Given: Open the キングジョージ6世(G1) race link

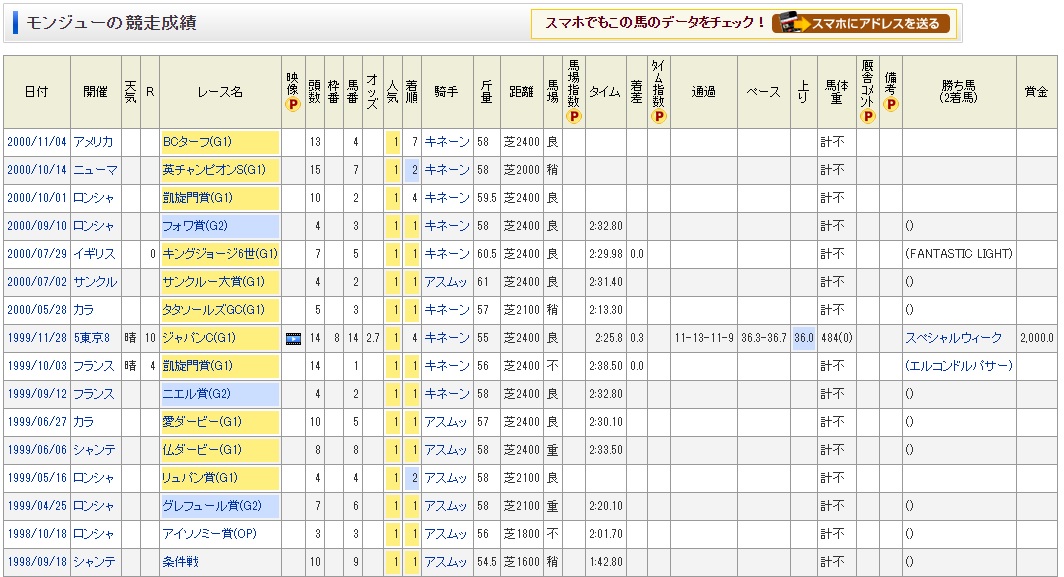Looking at the screenshot, I should coord(219,254).
